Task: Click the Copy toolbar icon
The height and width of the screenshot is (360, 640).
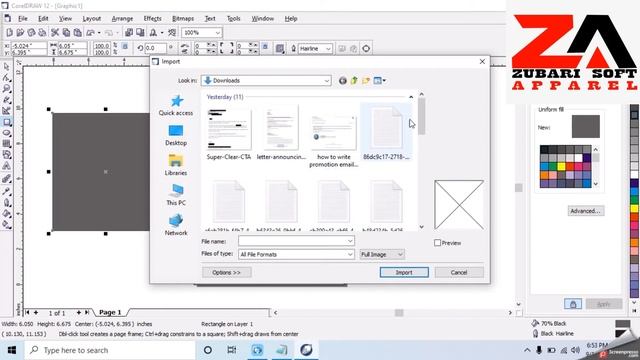Action: pos(66,33)
